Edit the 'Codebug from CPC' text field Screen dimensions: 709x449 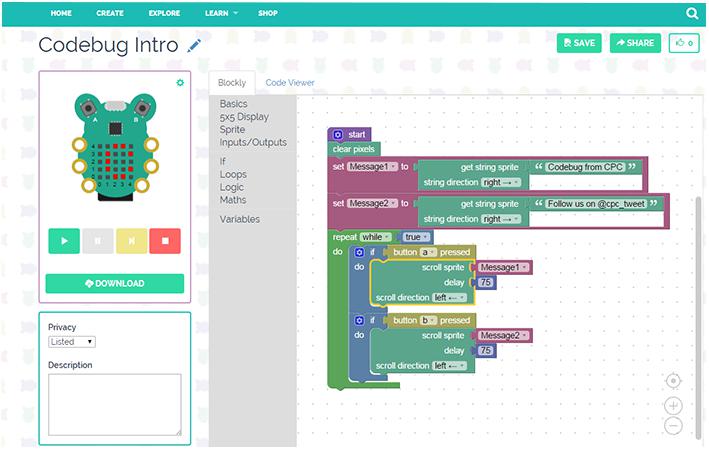(585, 167)
